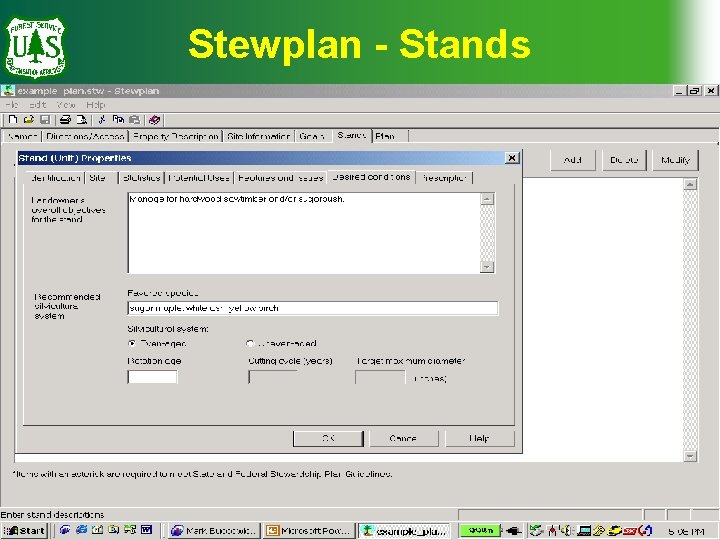Click the New document toolbar icon
Image resolution: width=720 pixels, height=540 pixels.
coord(13,120)
